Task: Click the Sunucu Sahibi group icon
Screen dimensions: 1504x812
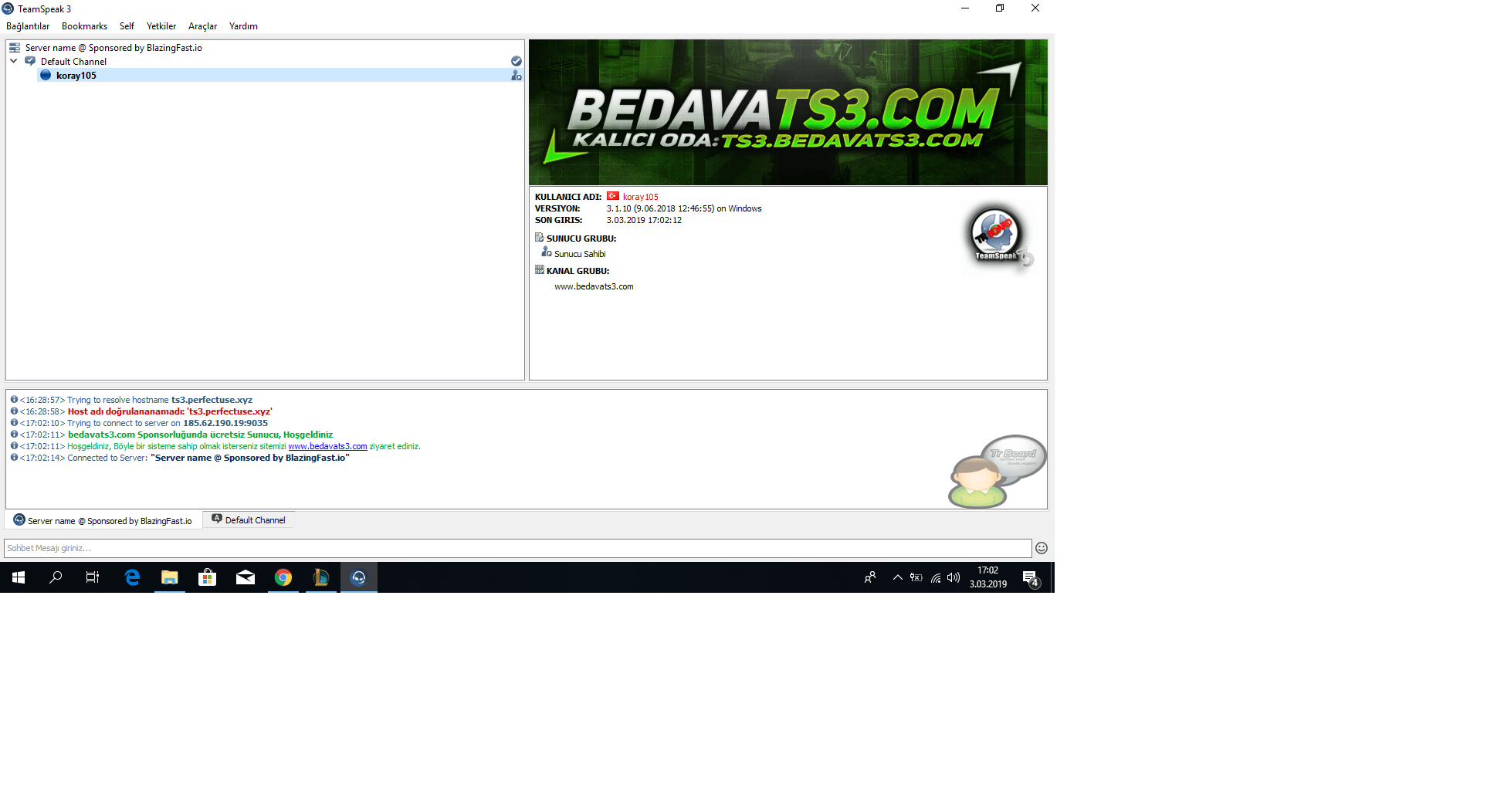Action: (547, 252)
